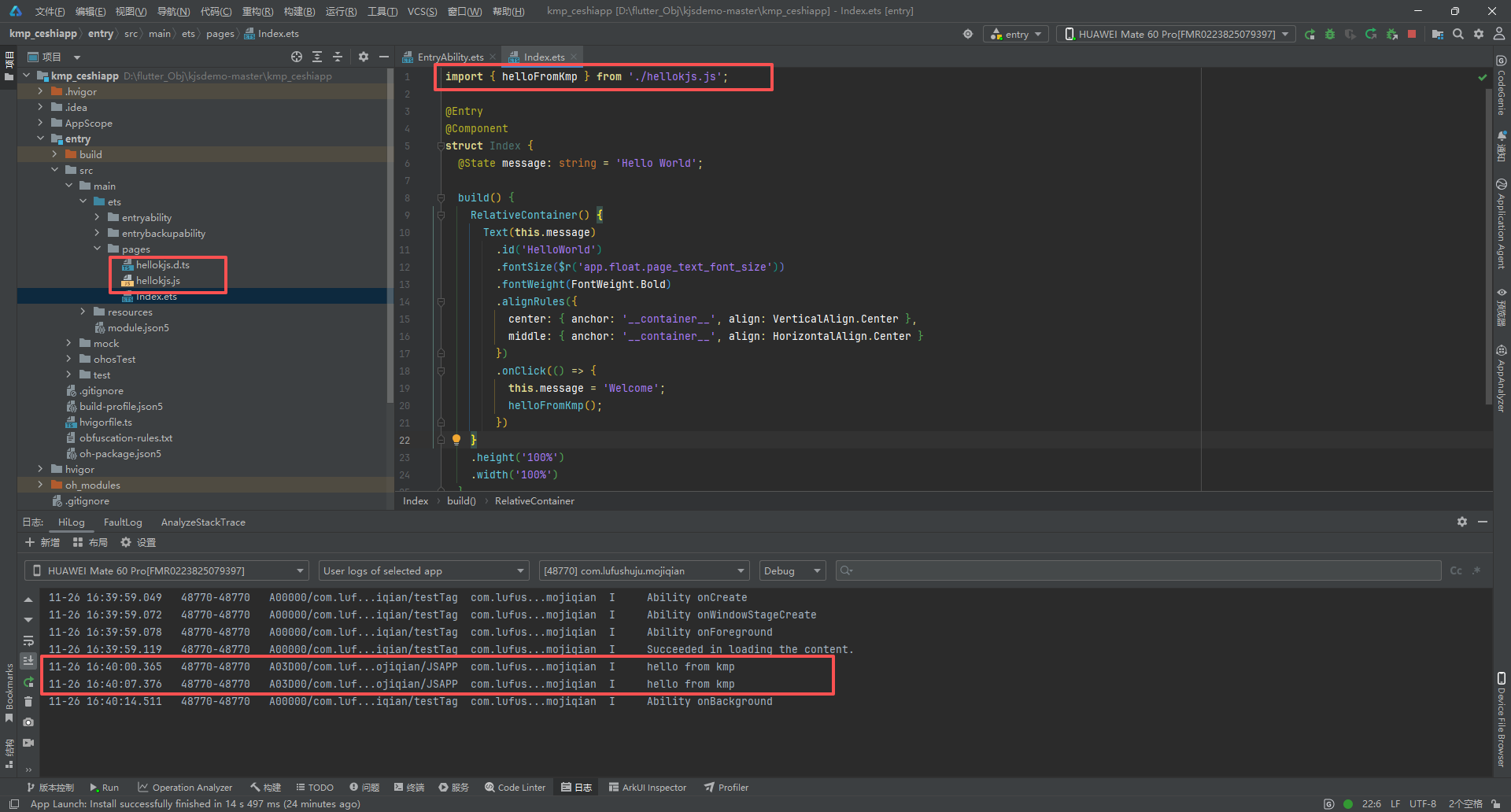Click line ending LF in status bar
The image size is (1511, 812).
point(1395,803)
